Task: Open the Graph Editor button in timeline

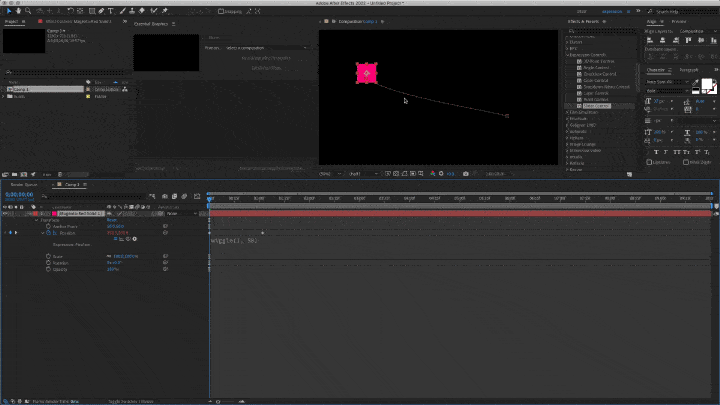Action: [197, 197]
